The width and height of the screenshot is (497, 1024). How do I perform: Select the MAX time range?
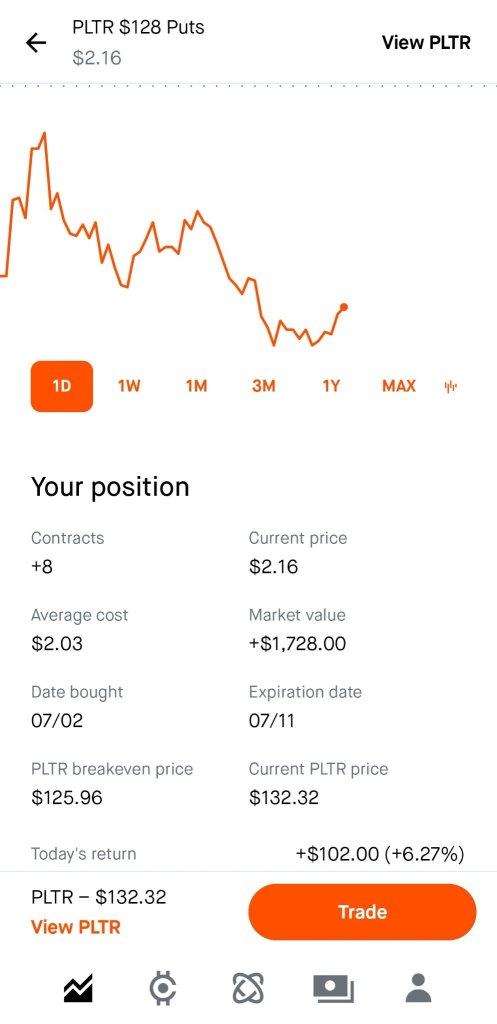399,386
